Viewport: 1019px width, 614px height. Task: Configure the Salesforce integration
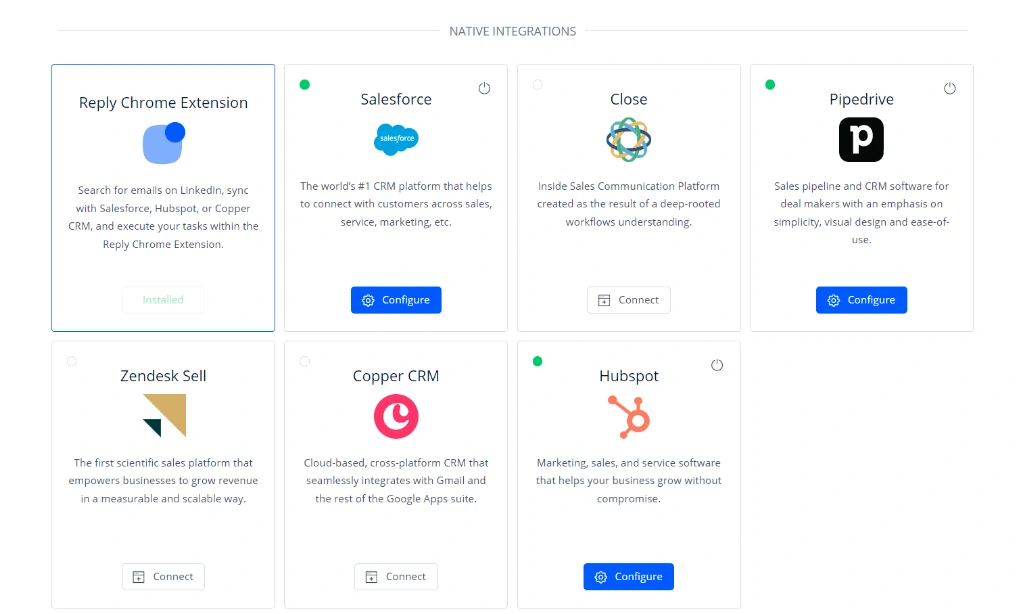pyautogui.click(x=396, y=300)
